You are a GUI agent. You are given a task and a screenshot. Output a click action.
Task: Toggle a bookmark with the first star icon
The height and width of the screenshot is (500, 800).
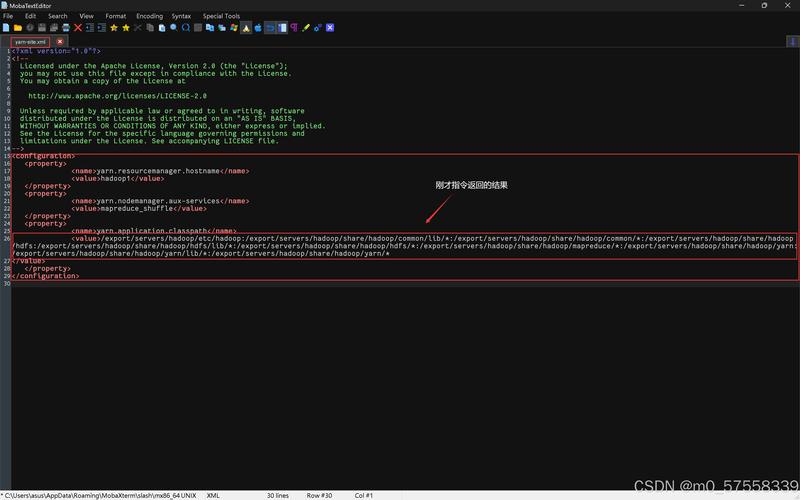coord(114,28)
